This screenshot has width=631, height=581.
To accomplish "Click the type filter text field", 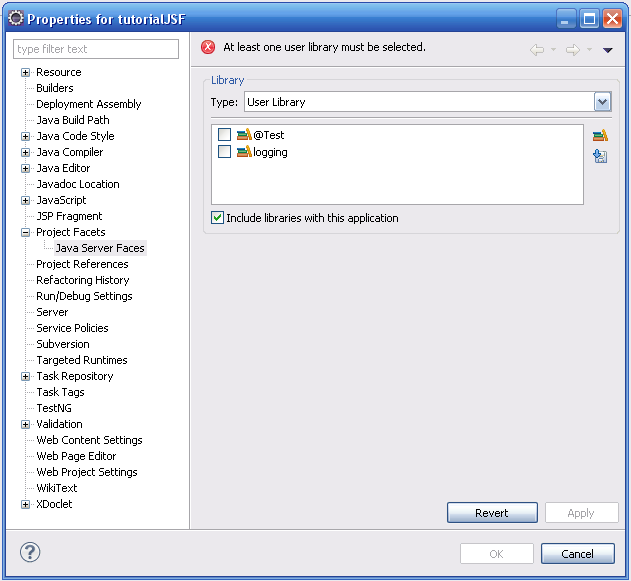I will click(x=96, y=49).
